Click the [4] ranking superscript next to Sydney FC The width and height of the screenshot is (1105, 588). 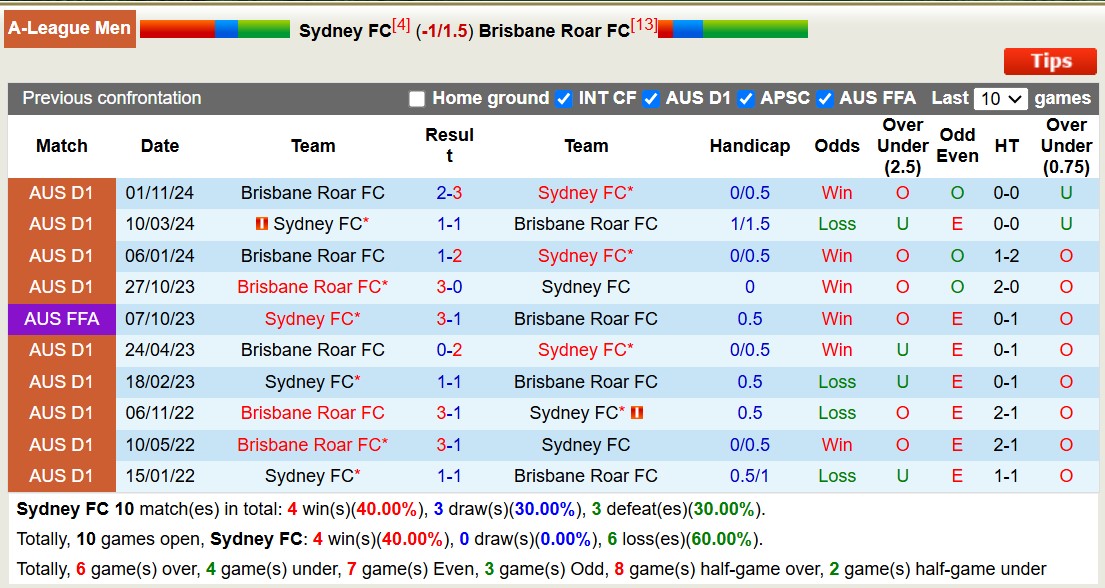[400, 23]
